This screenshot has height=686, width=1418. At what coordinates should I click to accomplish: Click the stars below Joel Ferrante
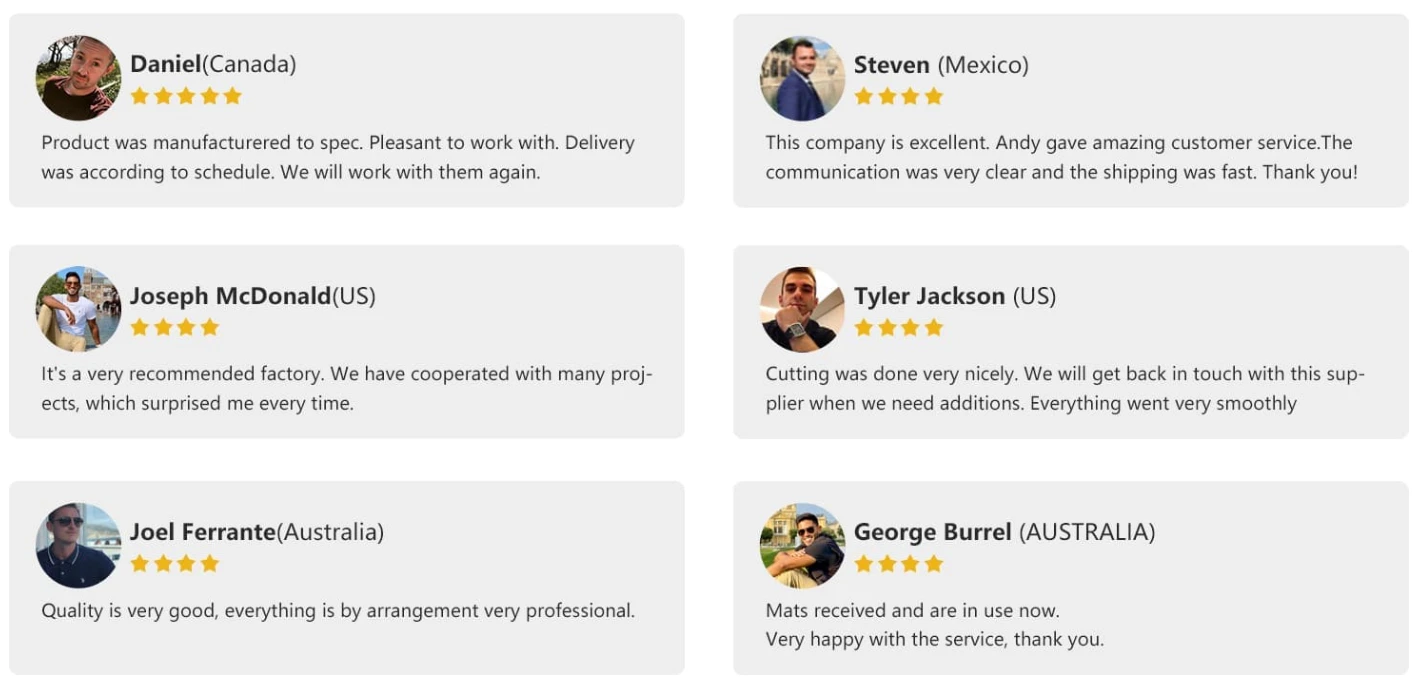(x=175, y=563)
